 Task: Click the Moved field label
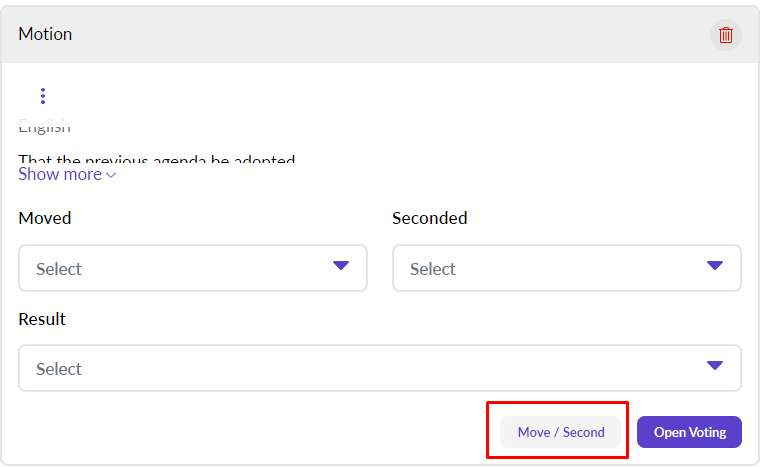(45, 218)
